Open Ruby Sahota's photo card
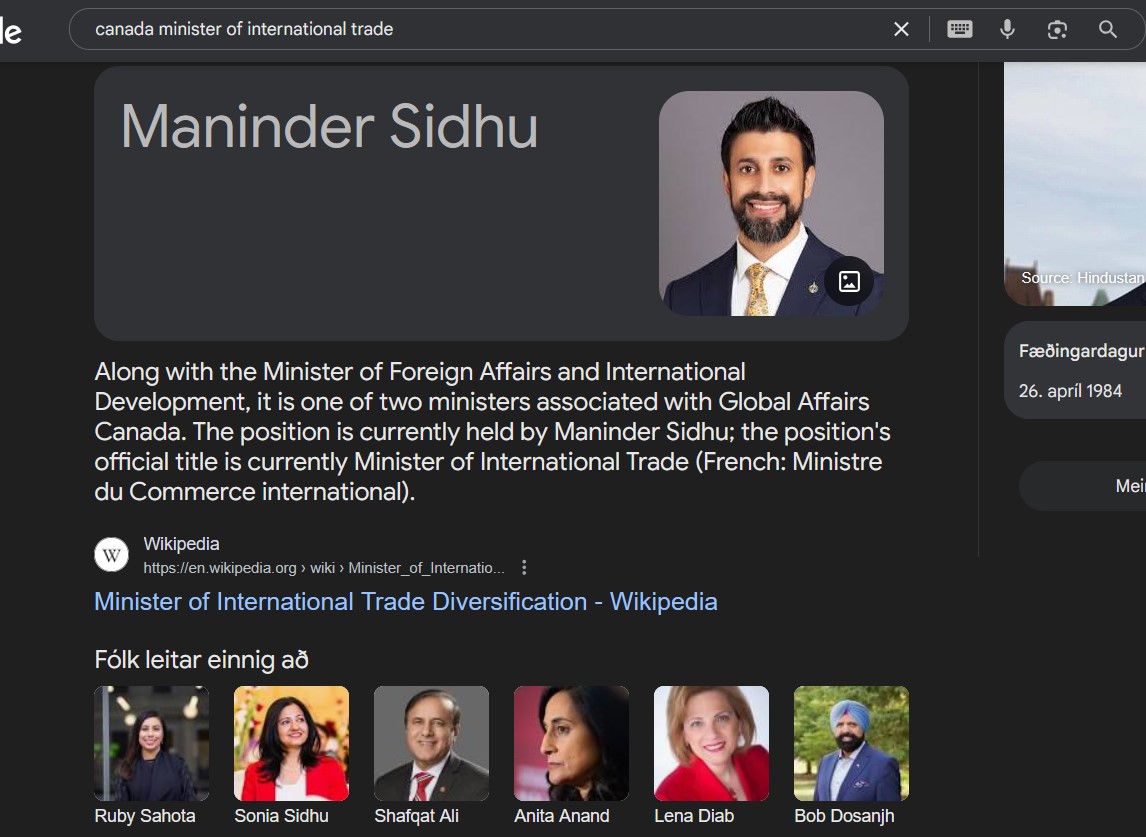Image resolution: width=1146 pixels, height=837 pixels. pos(151,743)
